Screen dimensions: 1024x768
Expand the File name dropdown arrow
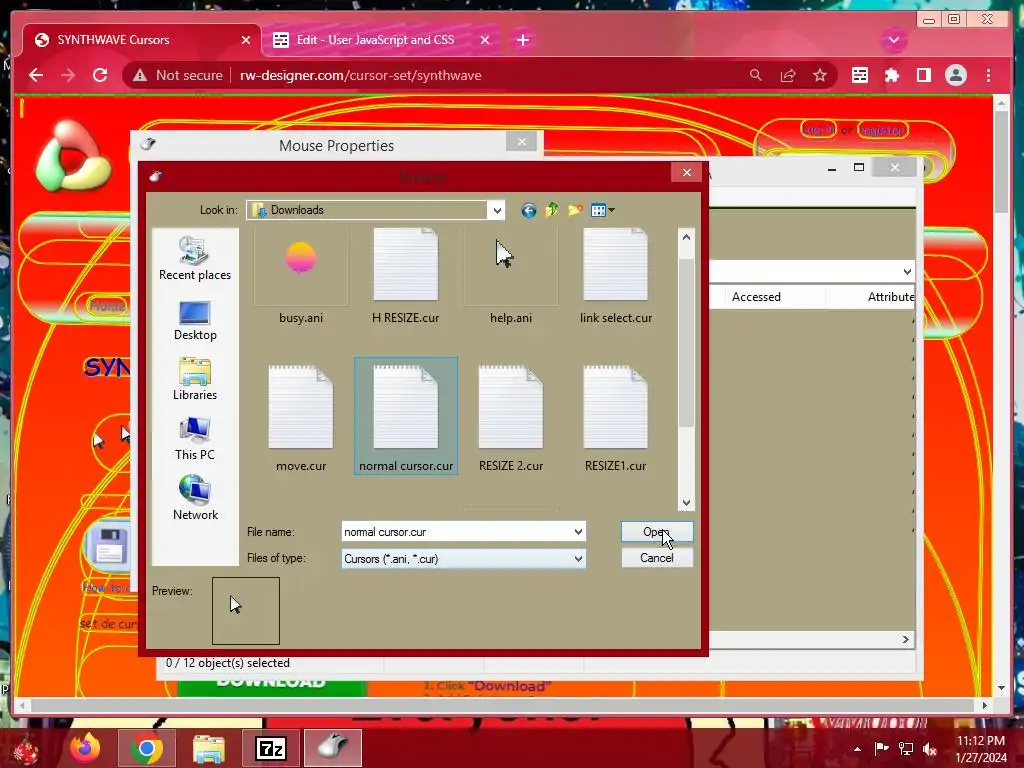(x=578, y=532)
